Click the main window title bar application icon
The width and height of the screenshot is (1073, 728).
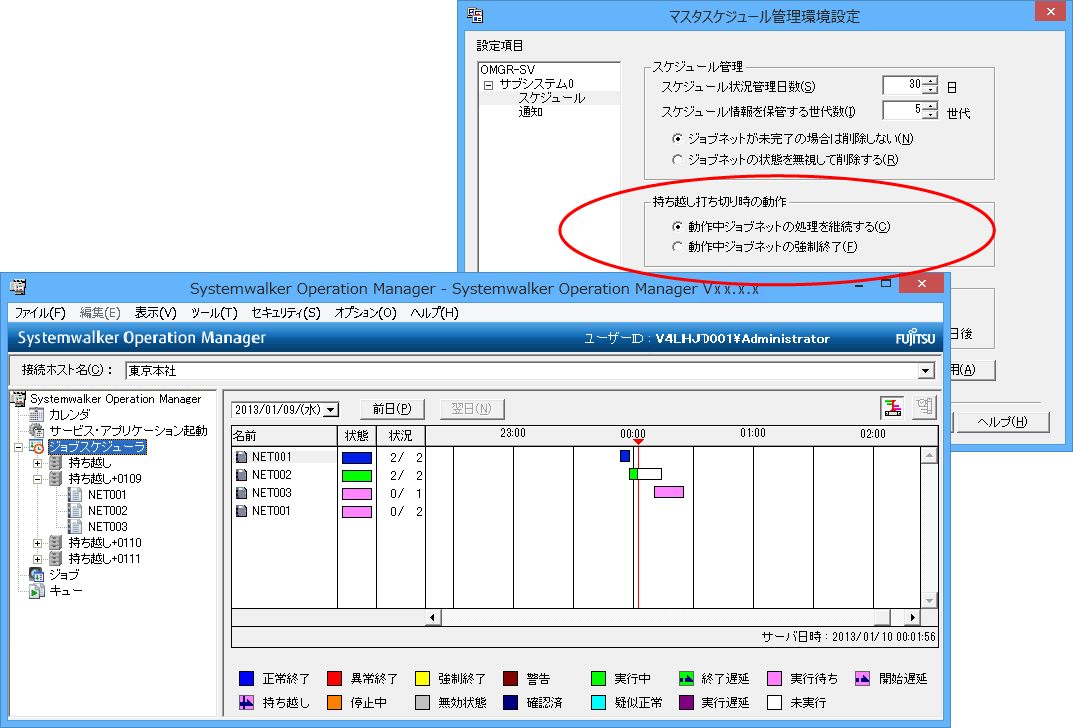18,287
